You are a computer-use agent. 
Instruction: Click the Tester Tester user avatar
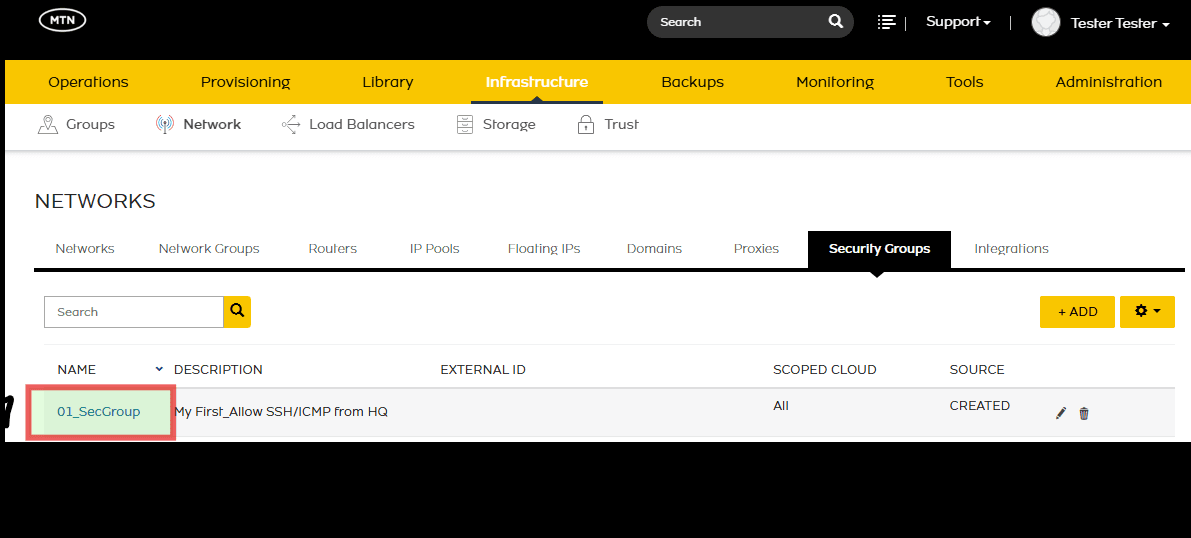pos(1045,22)
